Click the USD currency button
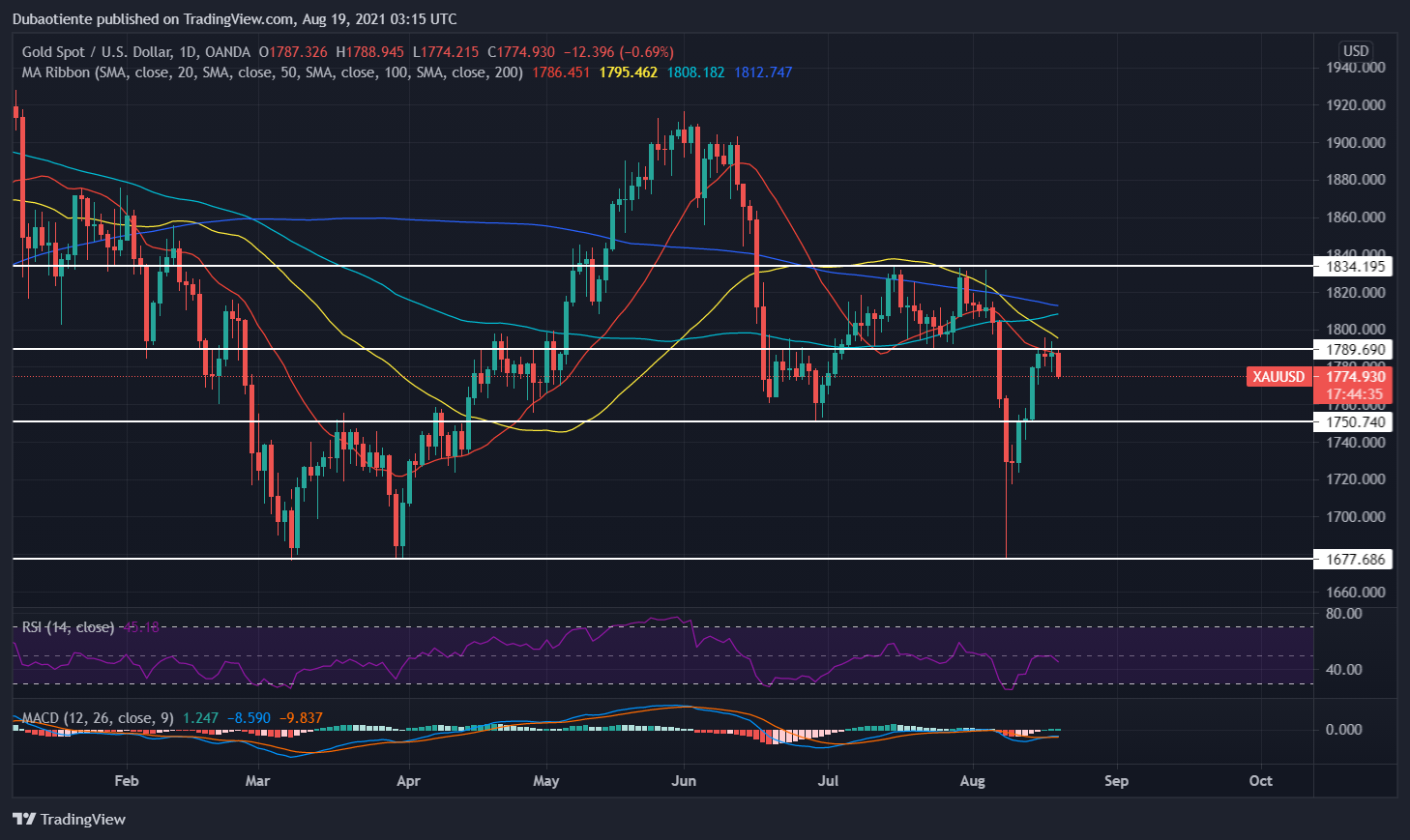This screenshot has height=840, width=1410. [1356, 51]
